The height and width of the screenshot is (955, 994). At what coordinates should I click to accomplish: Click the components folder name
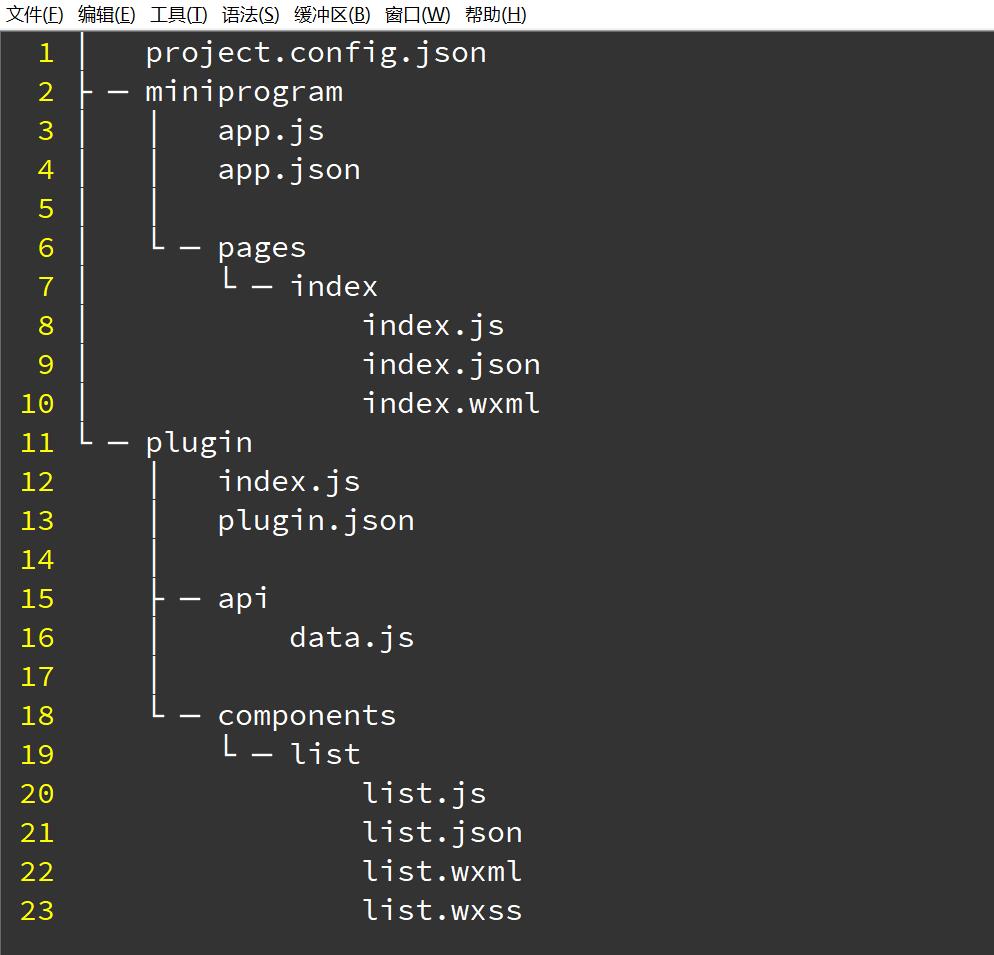coord(307,717)
